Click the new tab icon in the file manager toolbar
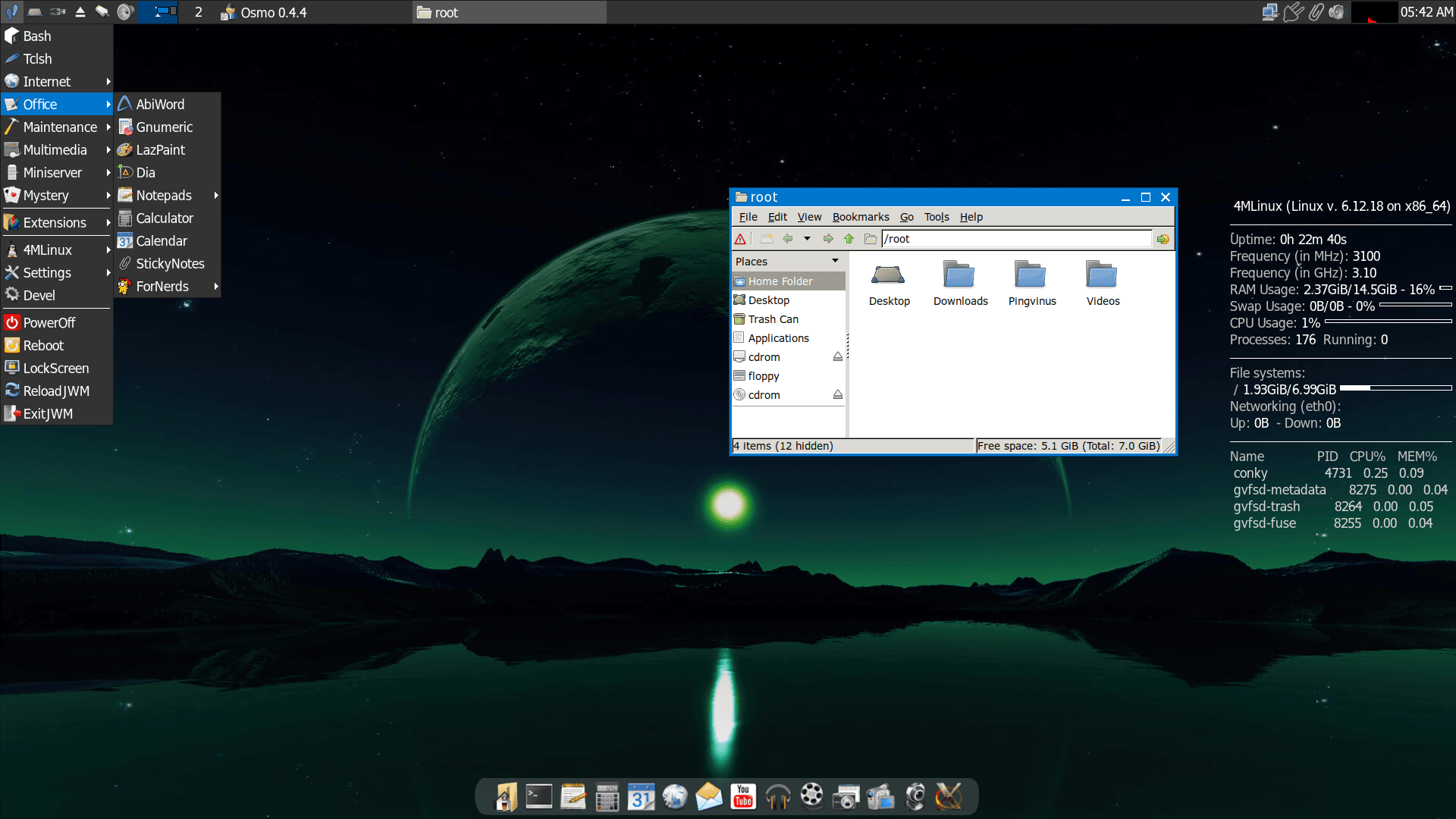1456x819 pixels. pyautogui.click(x=767, y=239)
